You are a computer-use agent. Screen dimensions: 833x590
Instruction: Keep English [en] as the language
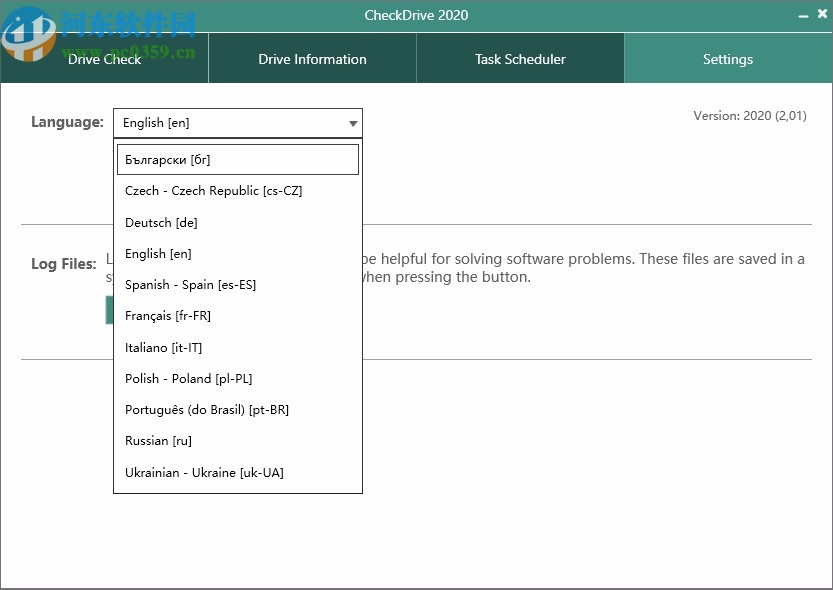click(x=237, y=253)
